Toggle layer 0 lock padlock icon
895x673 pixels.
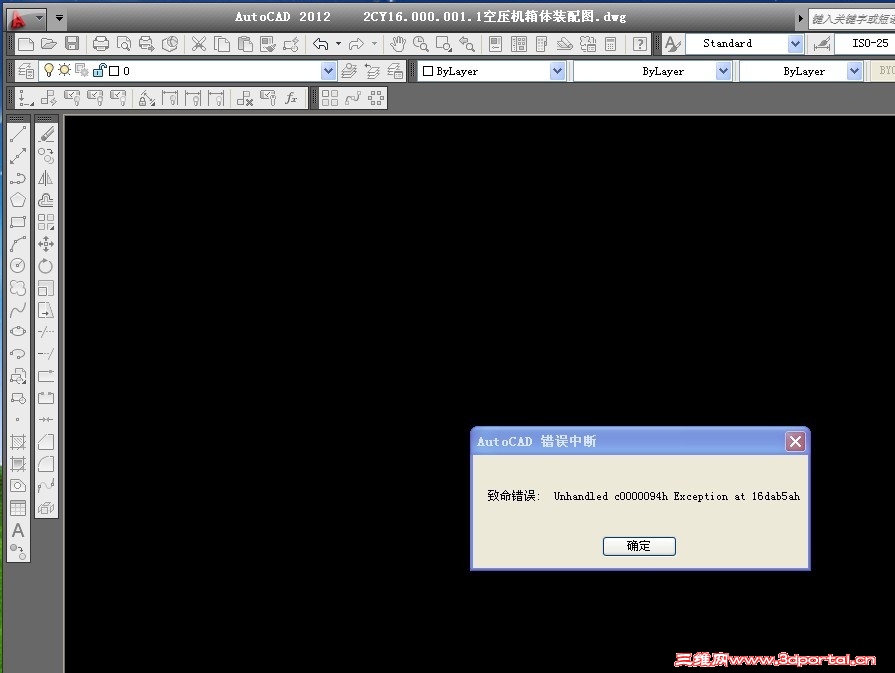click(x=99, y=70)
